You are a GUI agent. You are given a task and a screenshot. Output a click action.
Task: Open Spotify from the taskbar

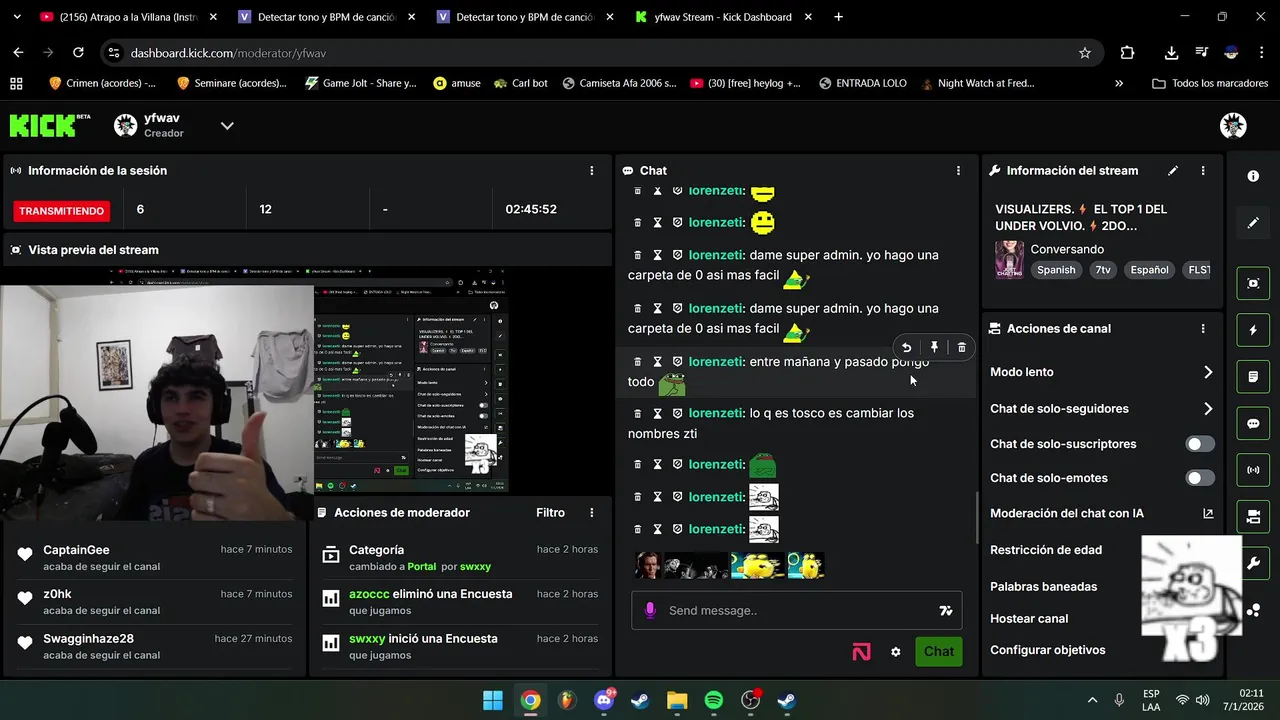[x=714, y=700]
